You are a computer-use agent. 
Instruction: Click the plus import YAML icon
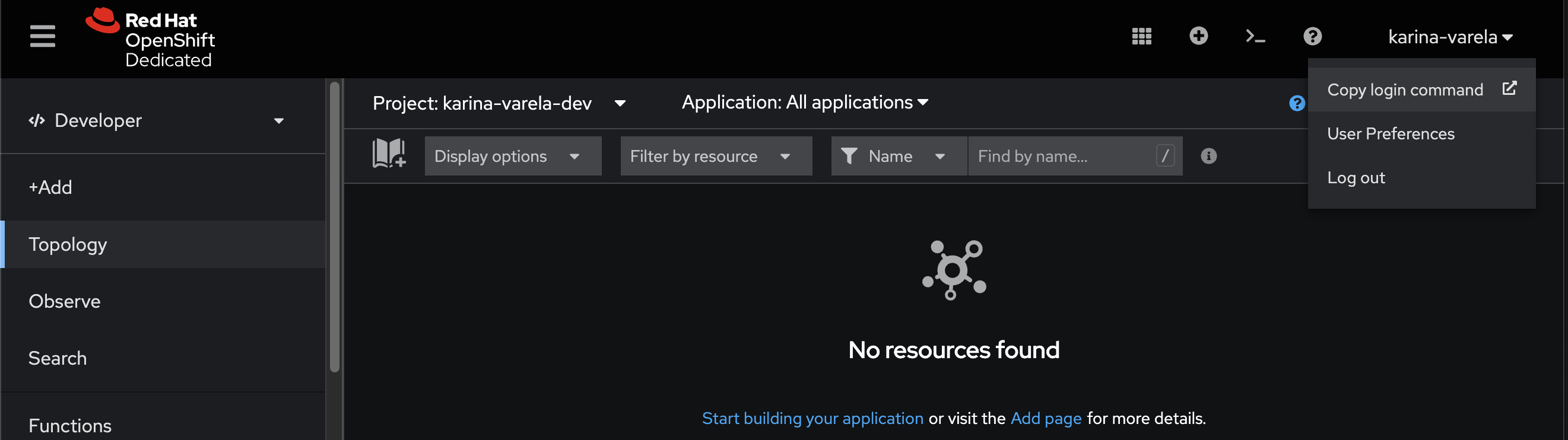(1198, 36)
